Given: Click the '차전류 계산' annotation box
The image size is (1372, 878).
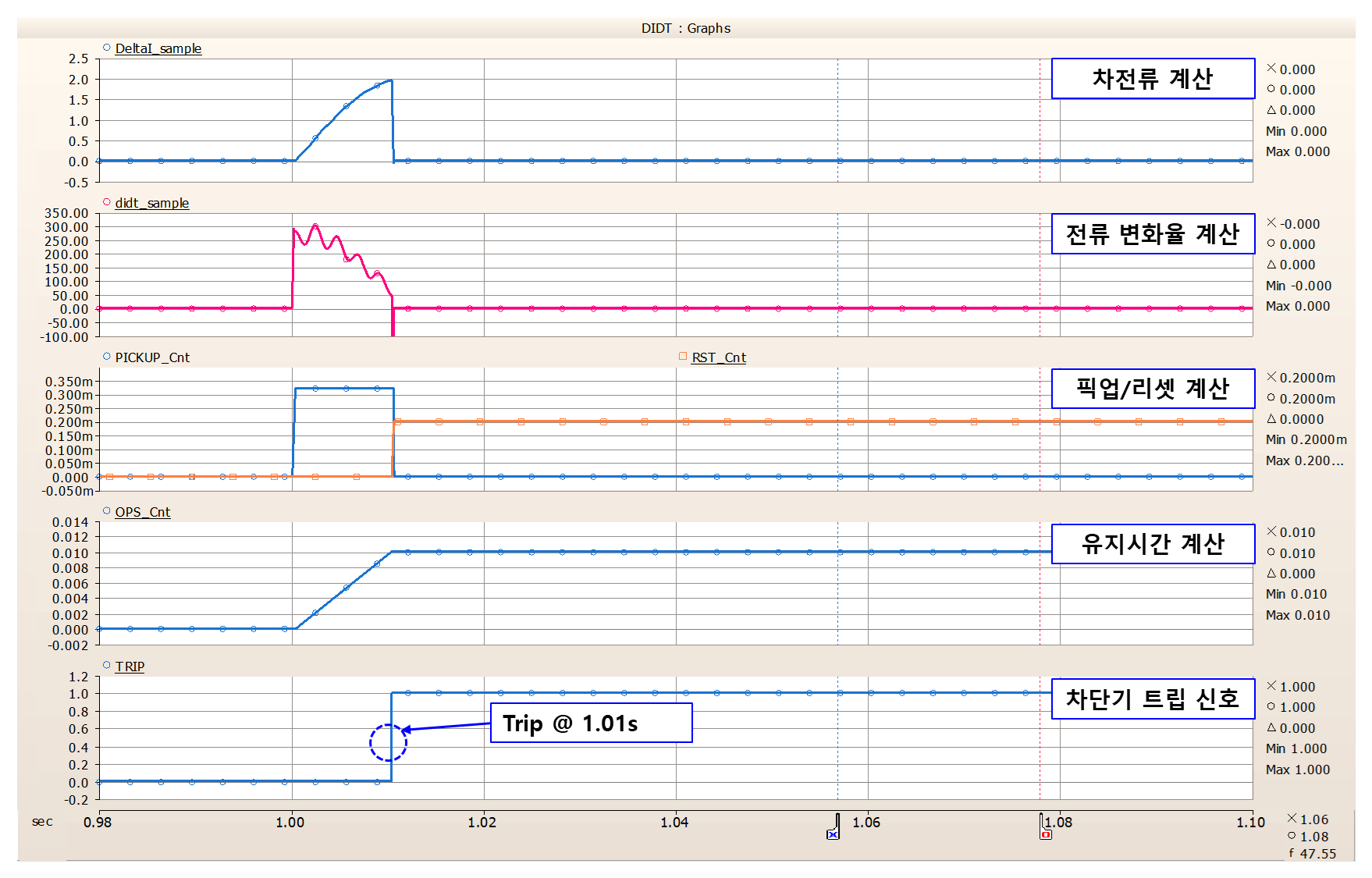Looking at the screenshot, I should pyautogui.click(x=1153, y=79).
